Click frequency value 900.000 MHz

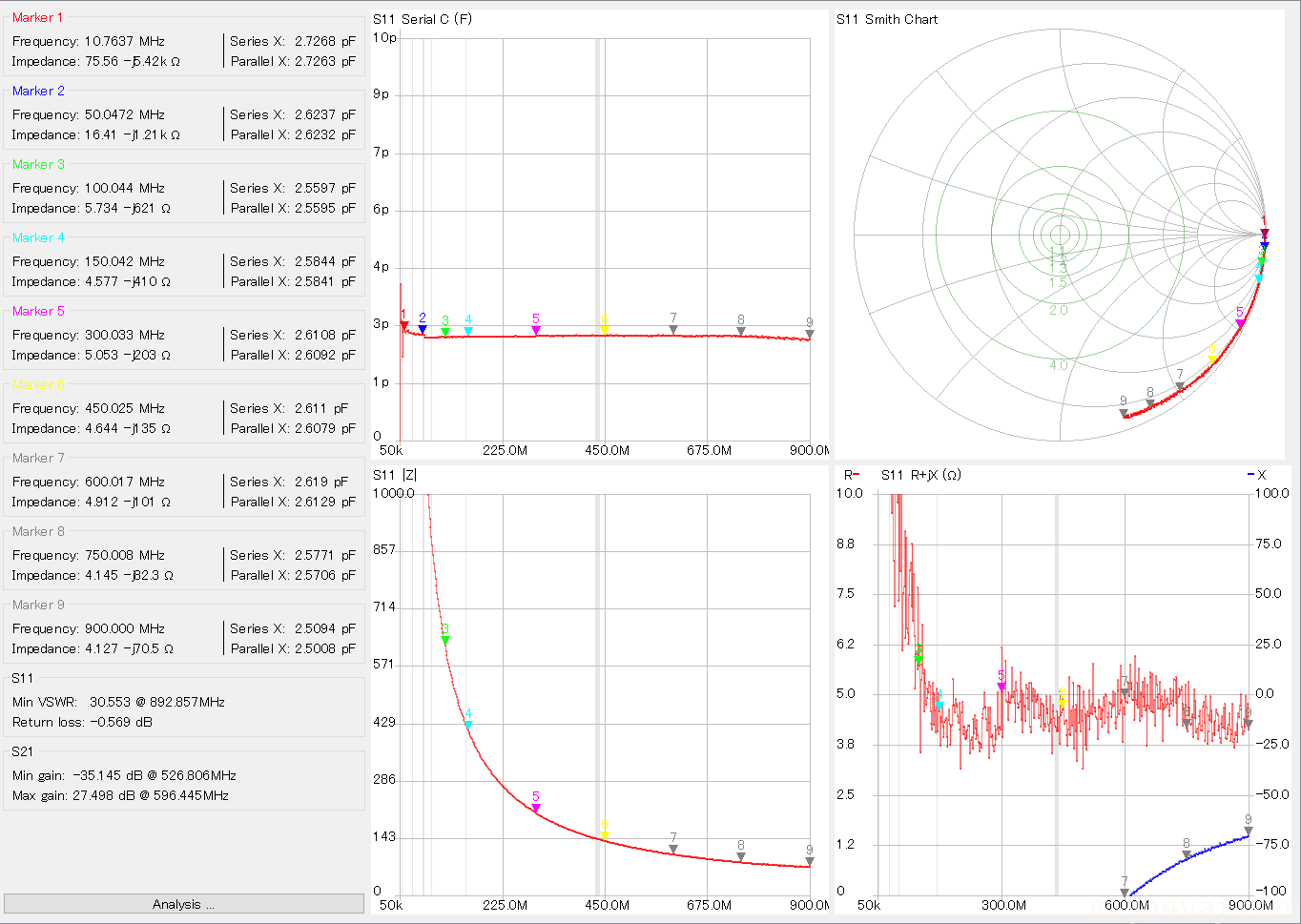point(125,628)
